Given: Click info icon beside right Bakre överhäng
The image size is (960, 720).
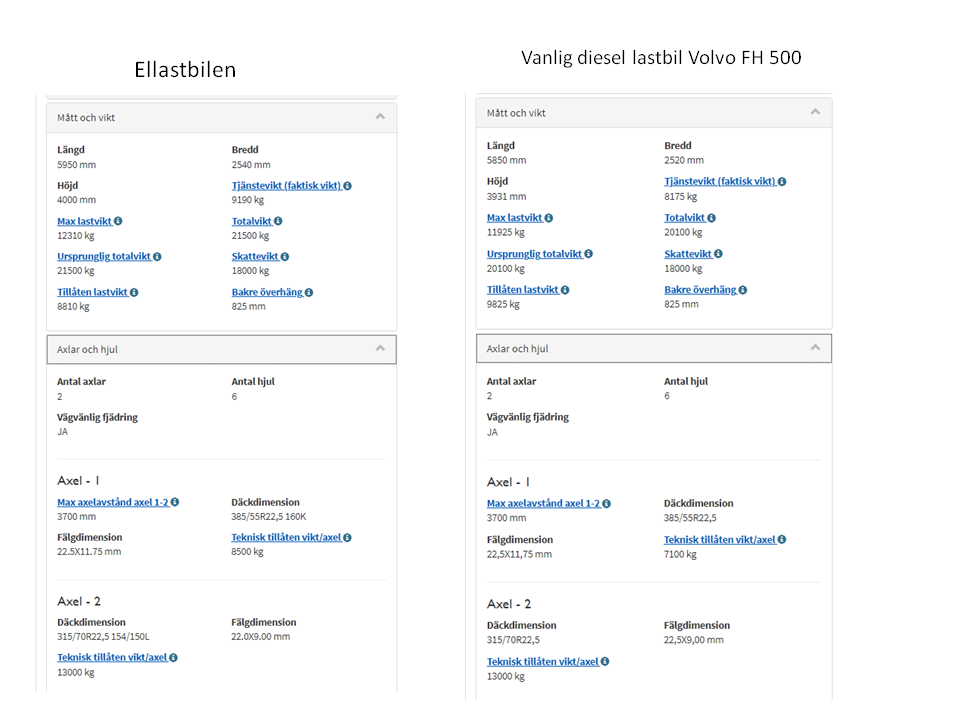Looking at the screenshot, I should pyautogui.click(x=743, y=290).
